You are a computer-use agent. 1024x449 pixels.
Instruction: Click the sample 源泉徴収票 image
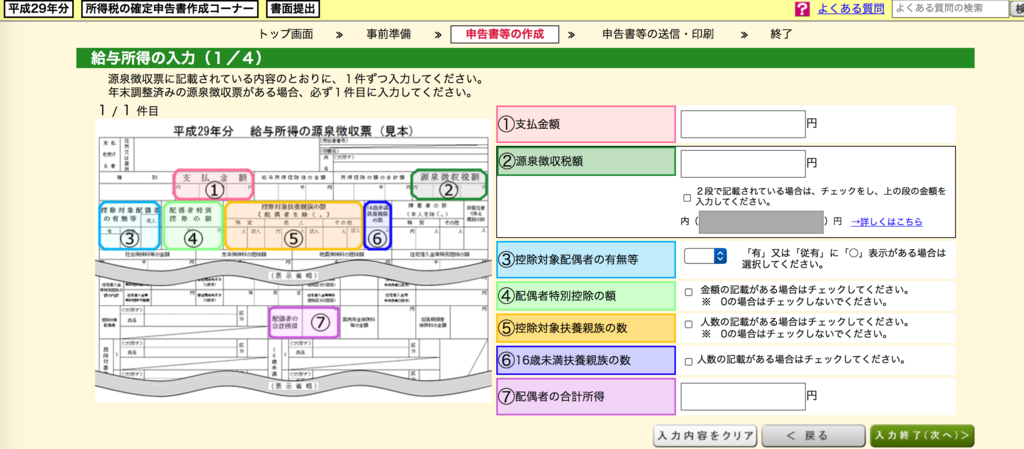[x=293, y=260]
